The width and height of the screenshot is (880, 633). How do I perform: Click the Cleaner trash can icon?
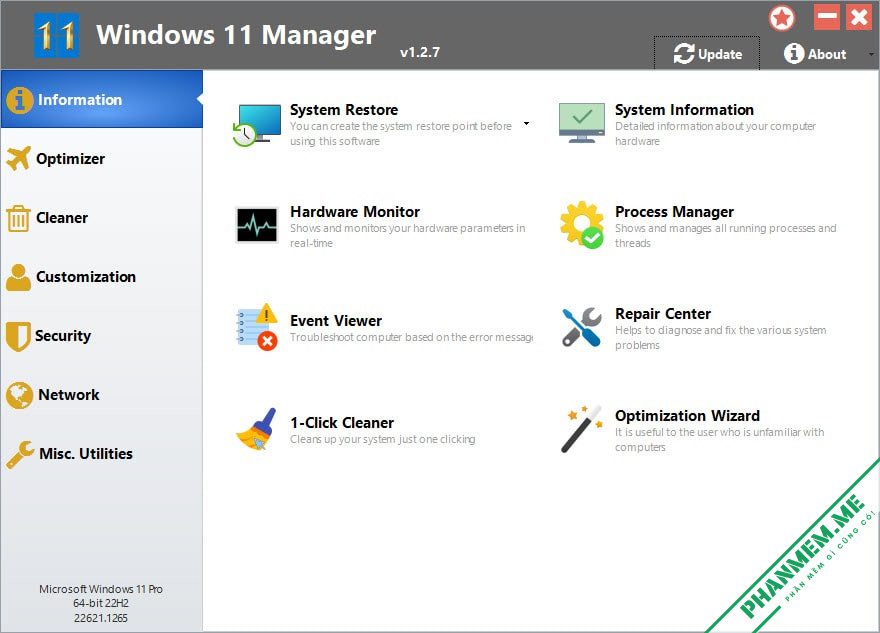[18, 218]
